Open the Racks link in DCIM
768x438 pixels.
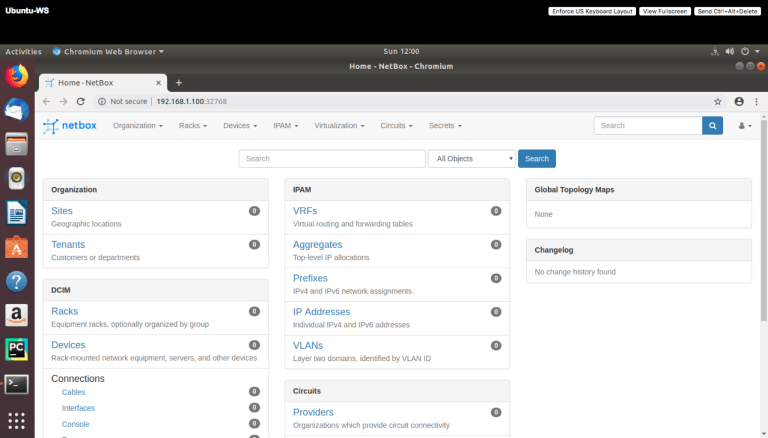[x=65, y=311]
